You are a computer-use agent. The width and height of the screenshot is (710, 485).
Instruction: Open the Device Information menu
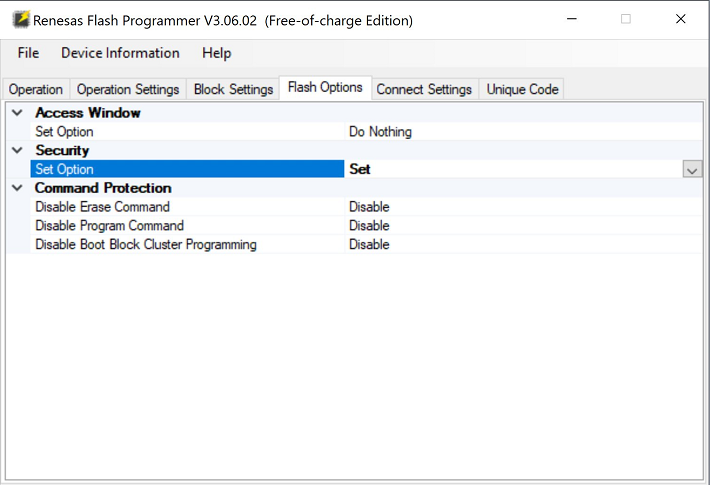point(120,53)
